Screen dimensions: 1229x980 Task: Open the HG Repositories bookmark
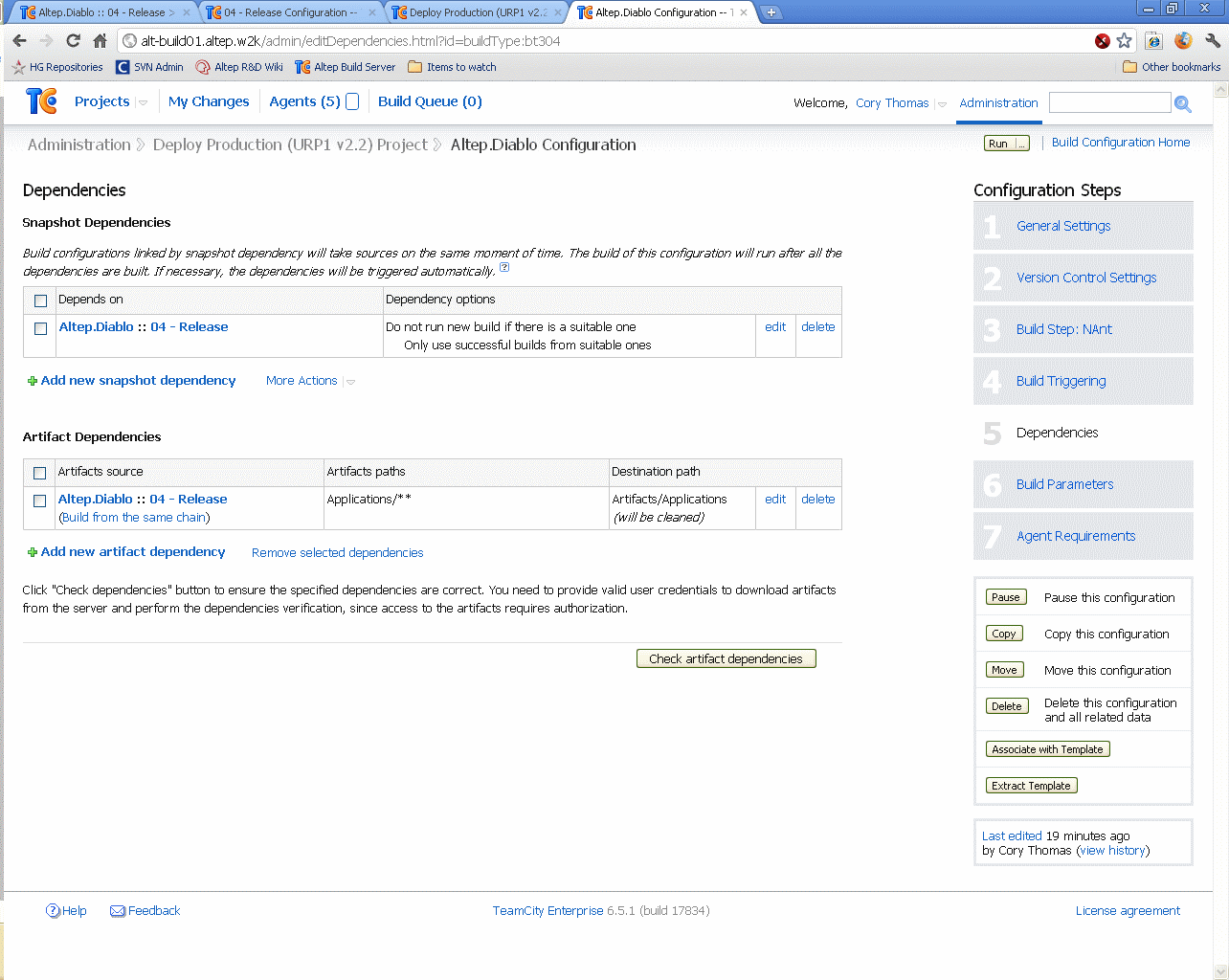click(x=57, y=67)
